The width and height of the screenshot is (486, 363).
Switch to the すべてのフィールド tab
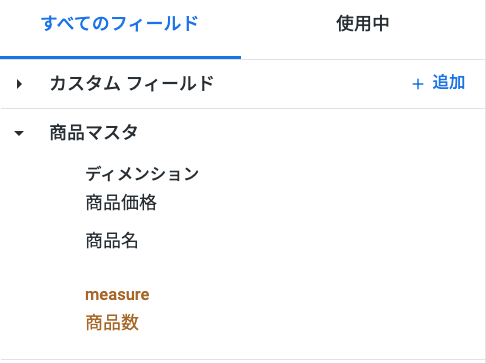point(120,24)
